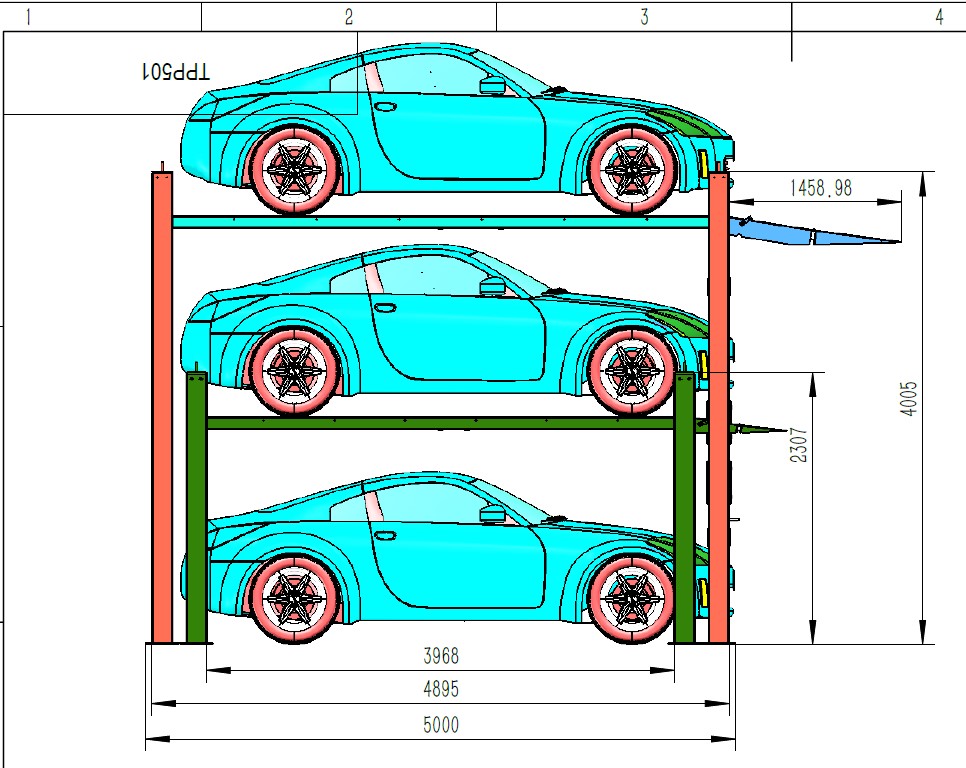This screenshot has width=966, height=768.
Task: Click the 1458.98 dimension value
Action: pyautogui.click(x=821, y=188)
